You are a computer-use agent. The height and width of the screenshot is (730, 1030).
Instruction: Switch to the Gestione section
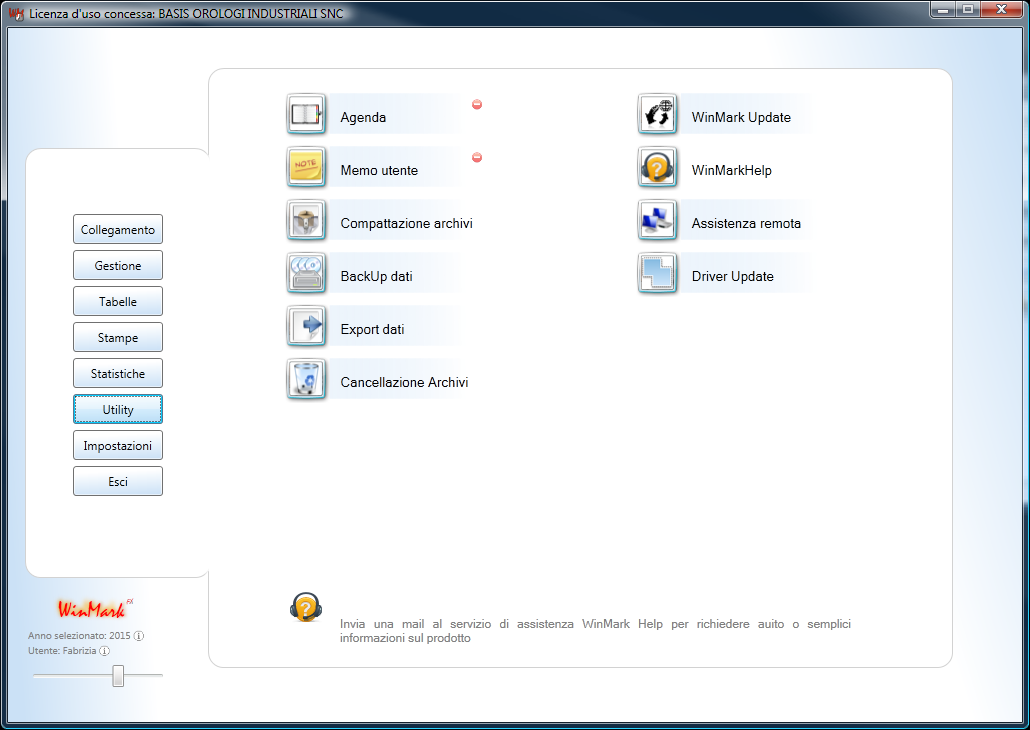click(x=118, y=265)
